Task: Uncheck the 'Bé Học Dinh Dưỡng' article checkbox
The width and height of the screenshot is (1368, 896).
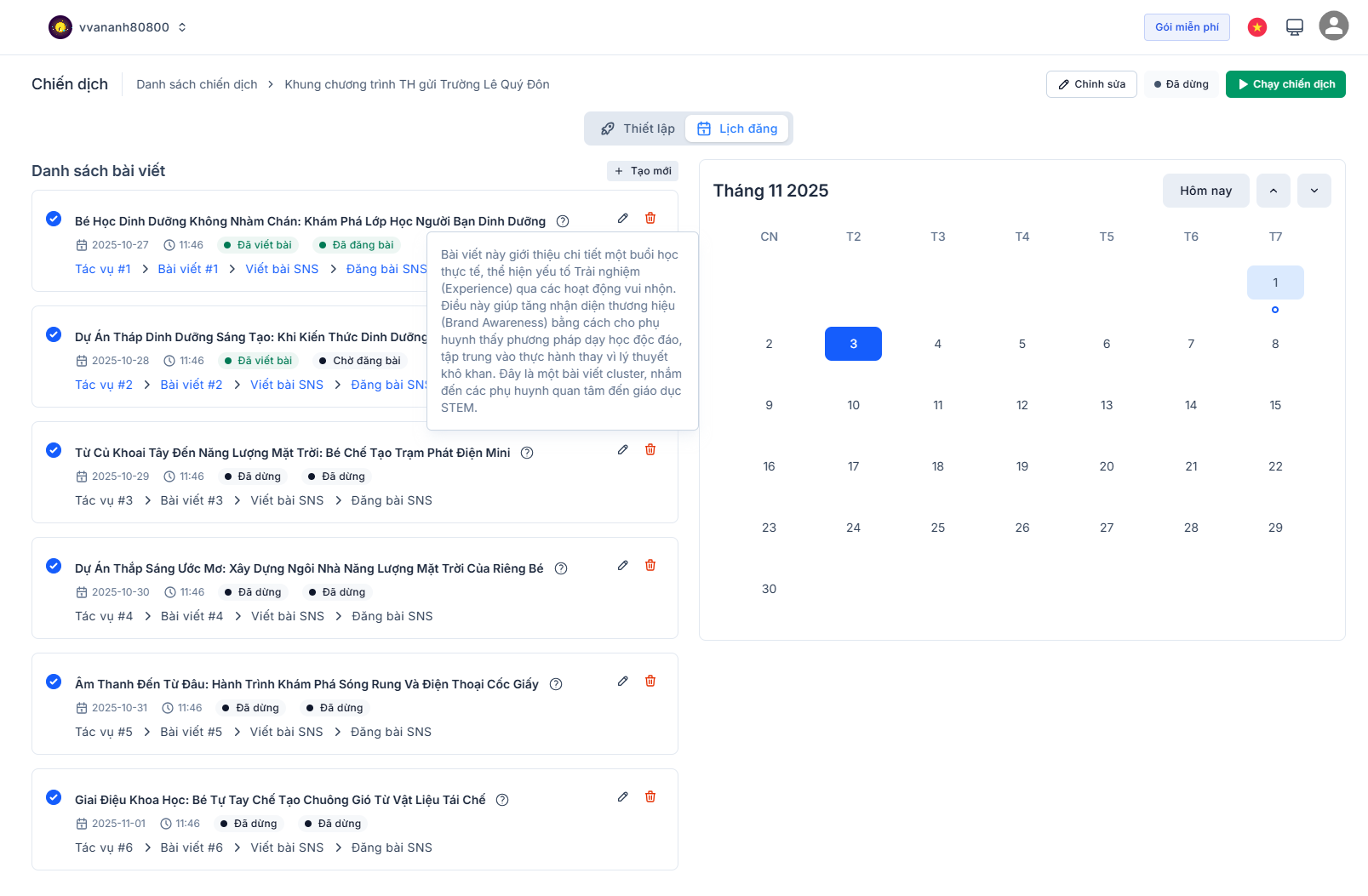Action: click(x=54, y=219)
